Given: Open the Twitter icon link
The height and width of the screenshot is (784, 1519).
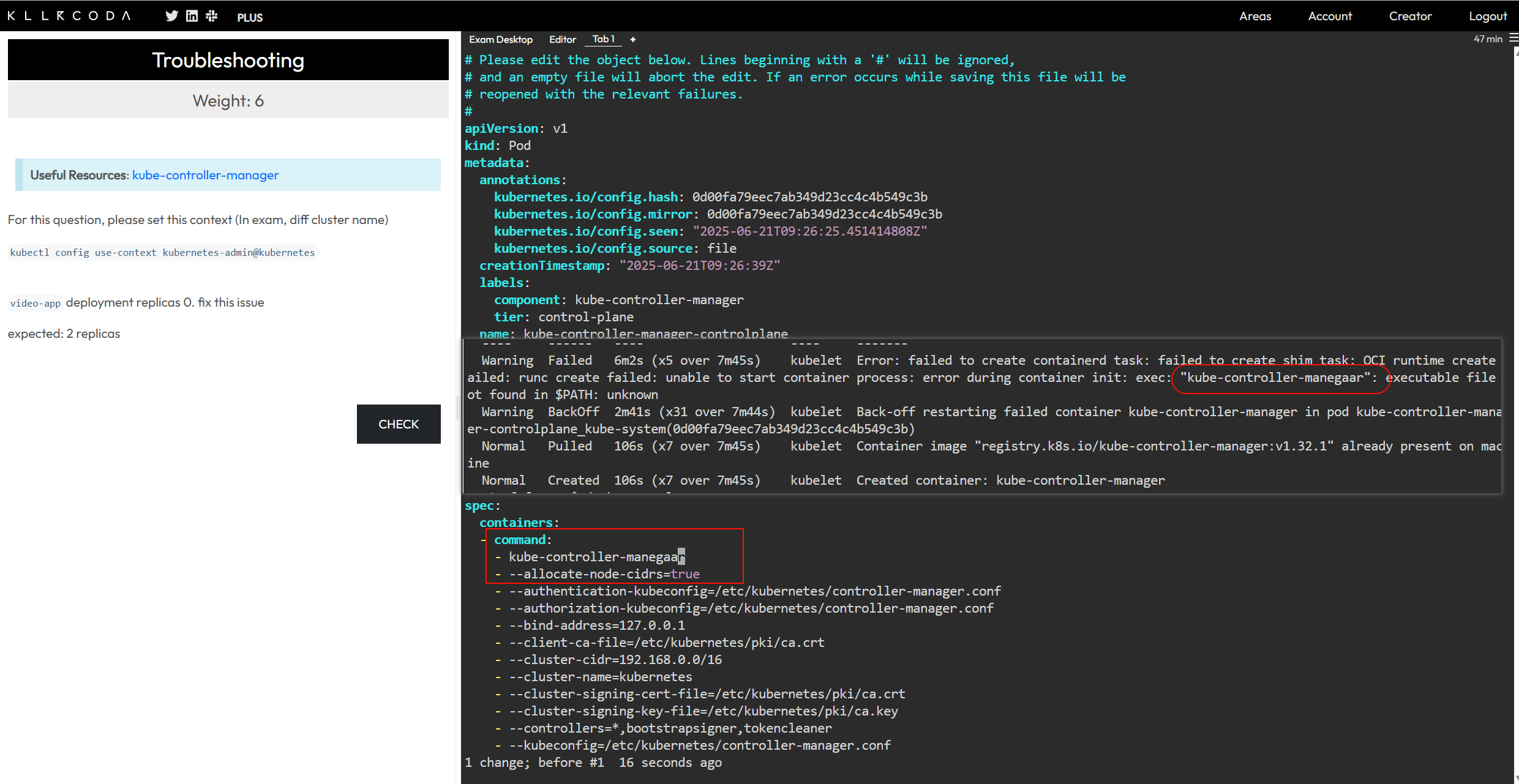Looking at the screenshot, I should (x=171, y=17).
